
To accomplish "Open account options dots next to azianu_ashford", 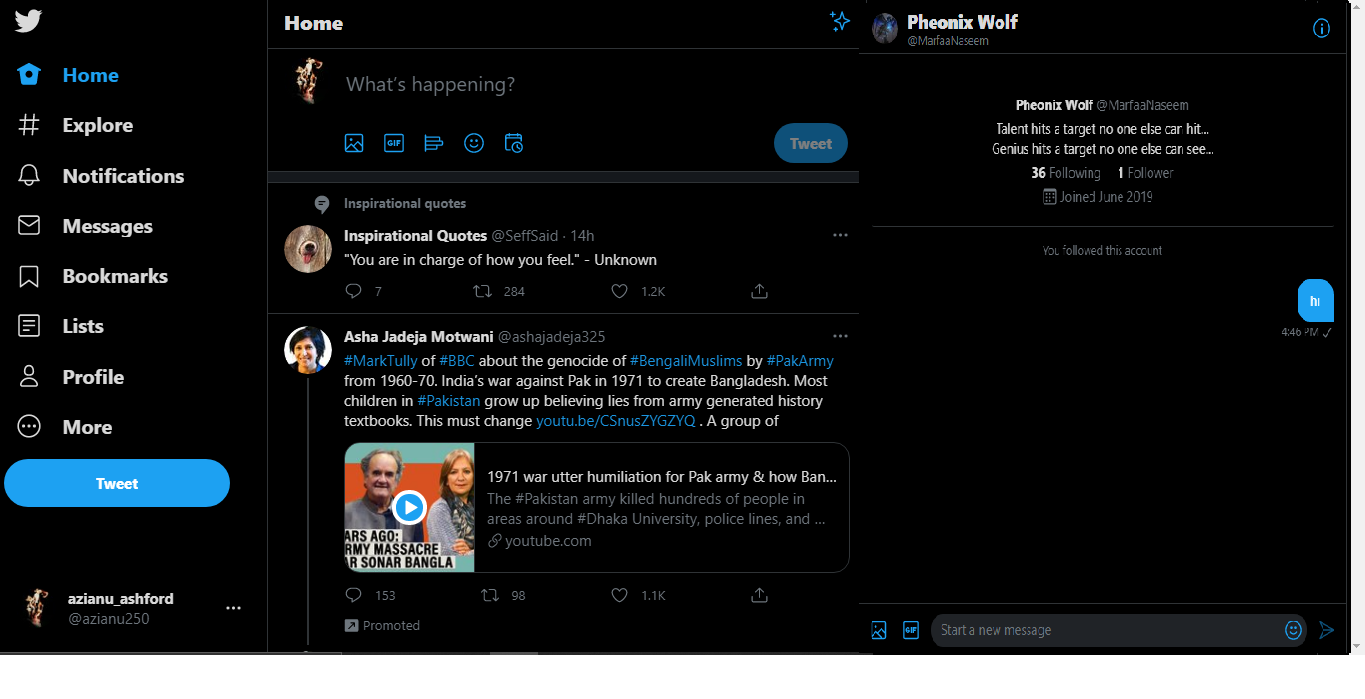I will point(233,608).
